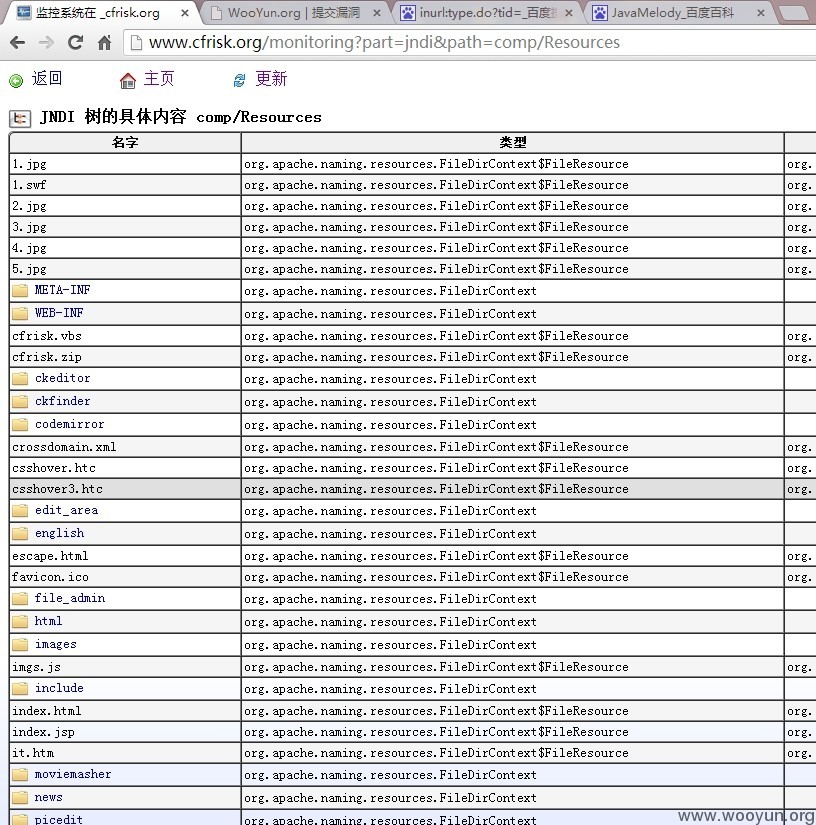The height and width of the screenshot is (825, 816).
Task: Open the include directory link
Action: [59, 688]
